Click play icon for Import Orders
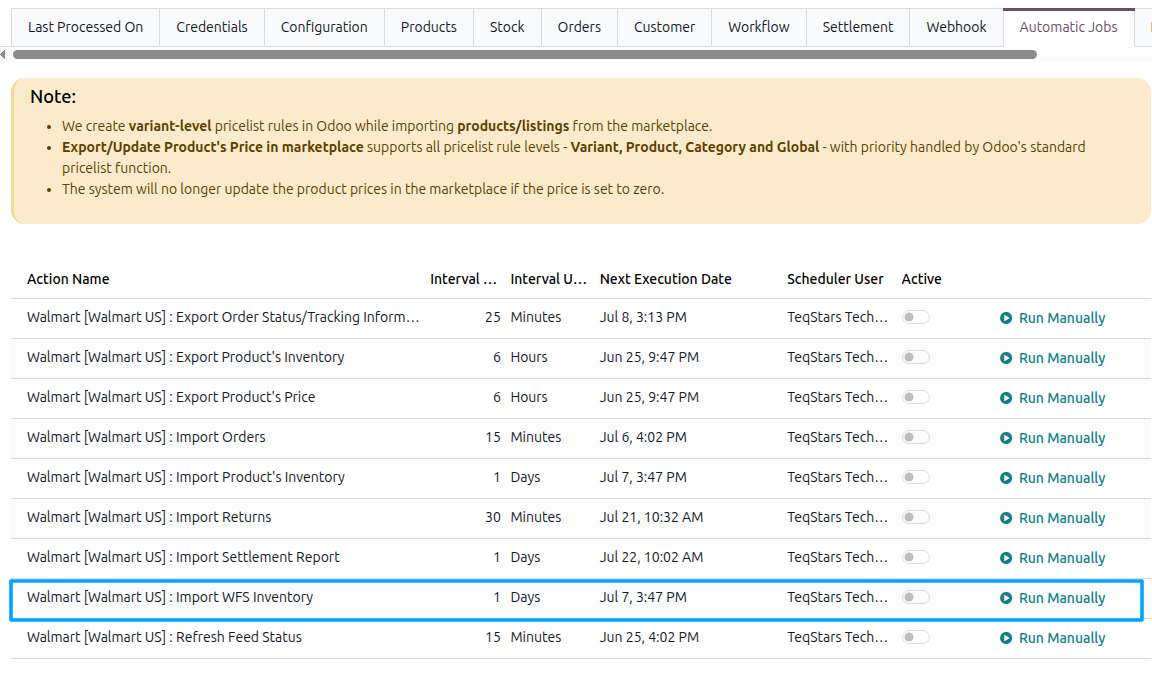Screen dimensions: 1152x674 tap(1006, 438)
